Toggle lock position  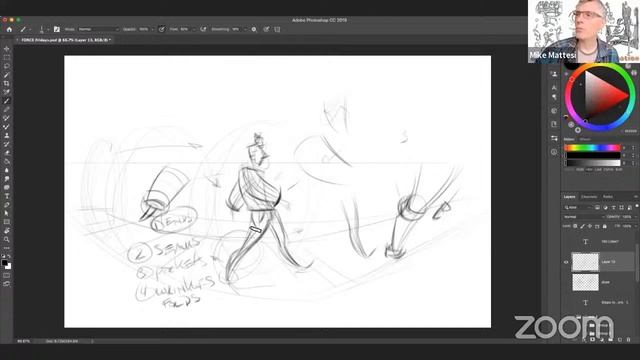tap(590, 226)
